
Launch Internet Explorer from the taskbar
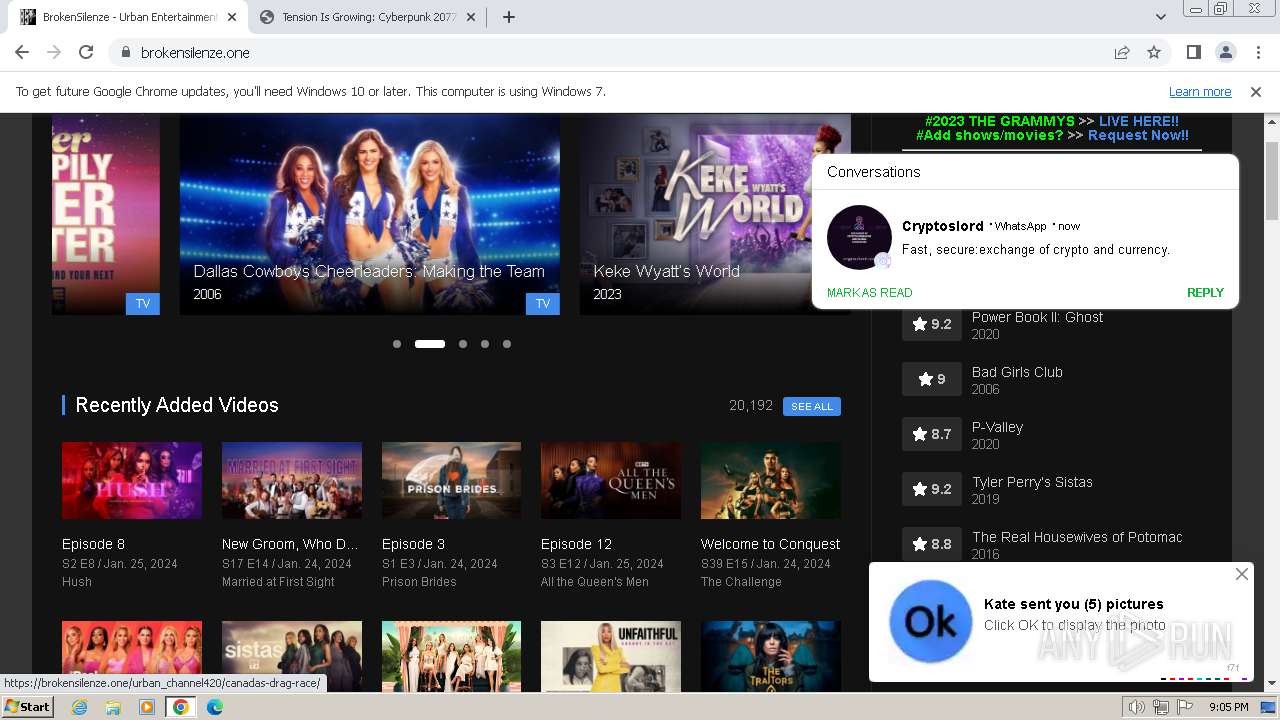(79, 707)
